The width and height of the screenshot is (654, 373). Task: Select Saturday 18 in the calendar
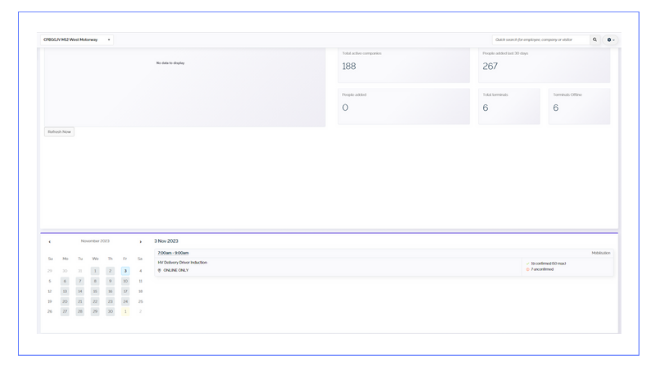pos(141,291)
